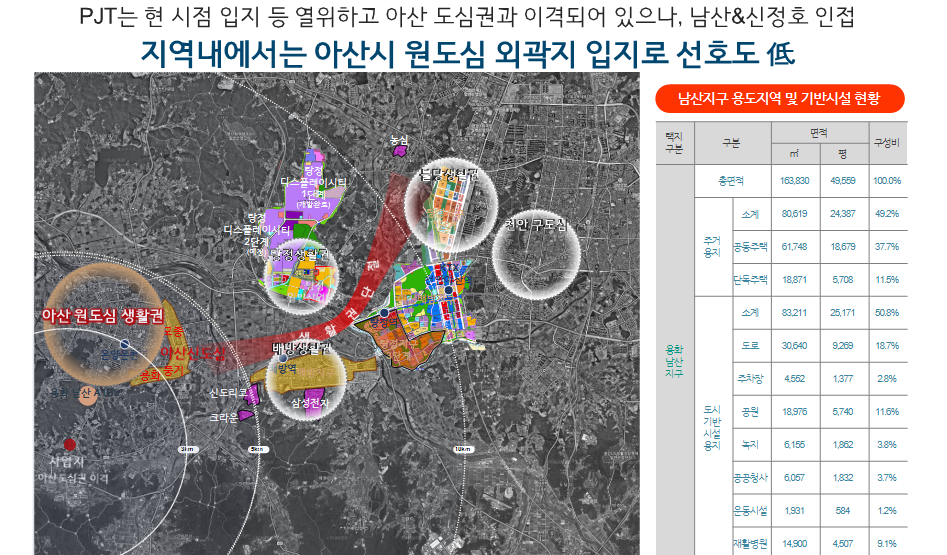Click the 택지 구분 column header
Image resolution: width=947 pixels, height=555 pixels.
[x=674, y=143]
